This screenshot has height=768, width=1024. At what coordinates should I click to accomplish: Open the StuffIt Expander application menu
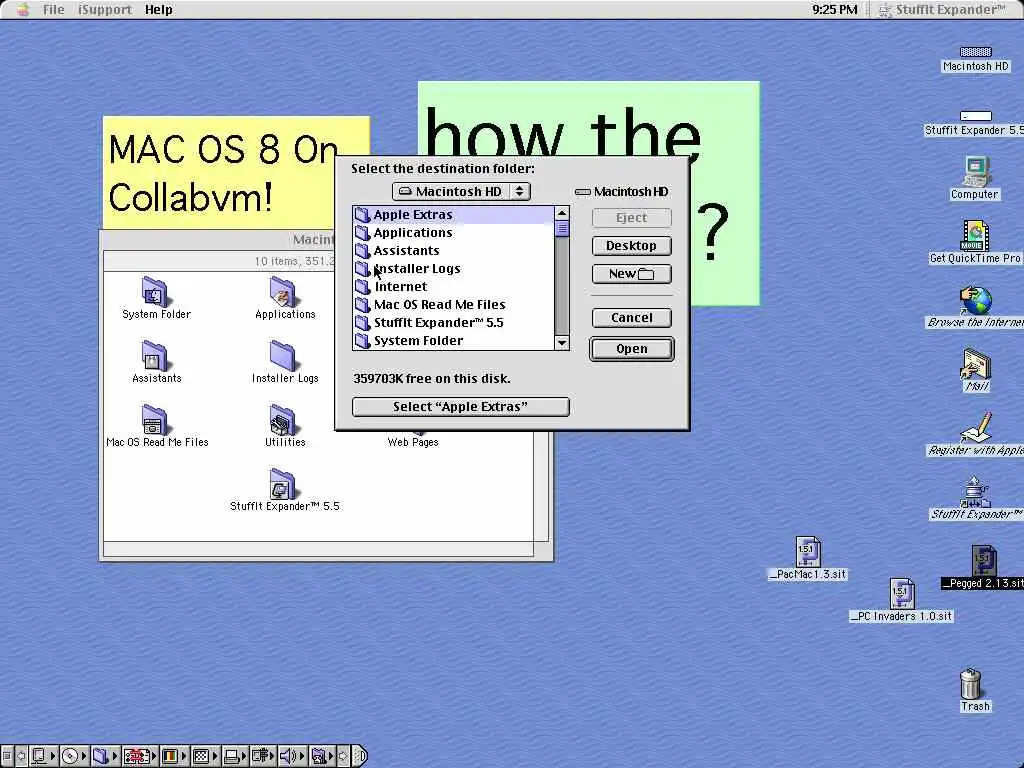pyautogui.click(x=942, y=9)
